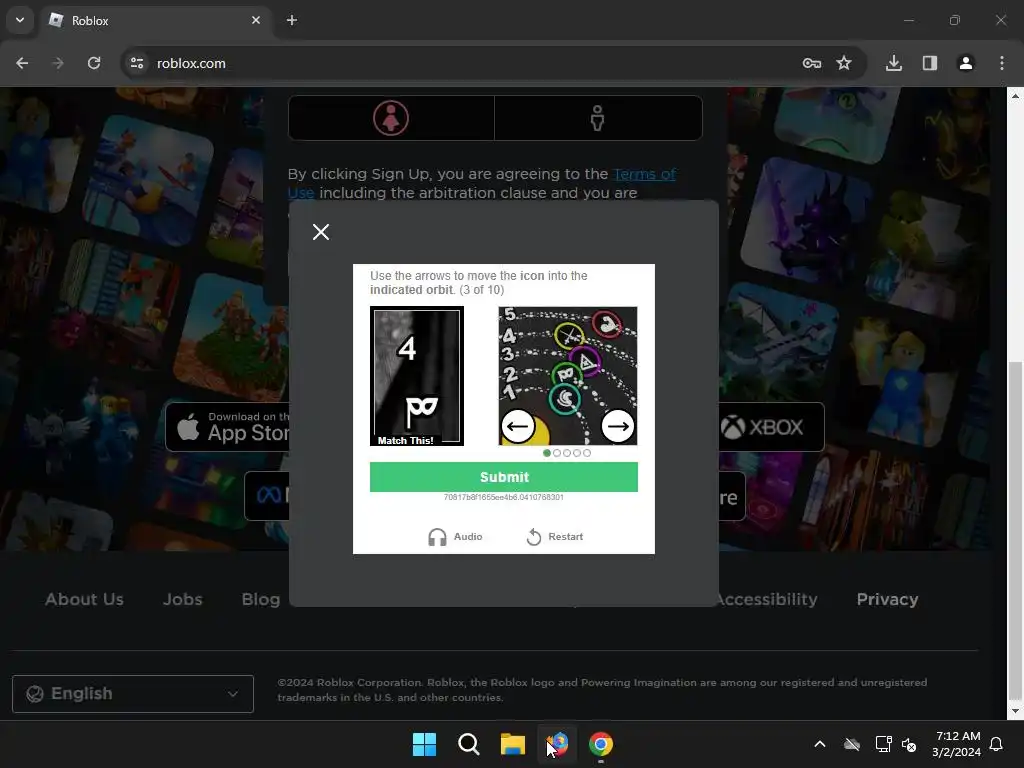This screenshot has height=768, width=1024.
Task: Open the Chrome taskbar icon
Action: pos(601,744)
